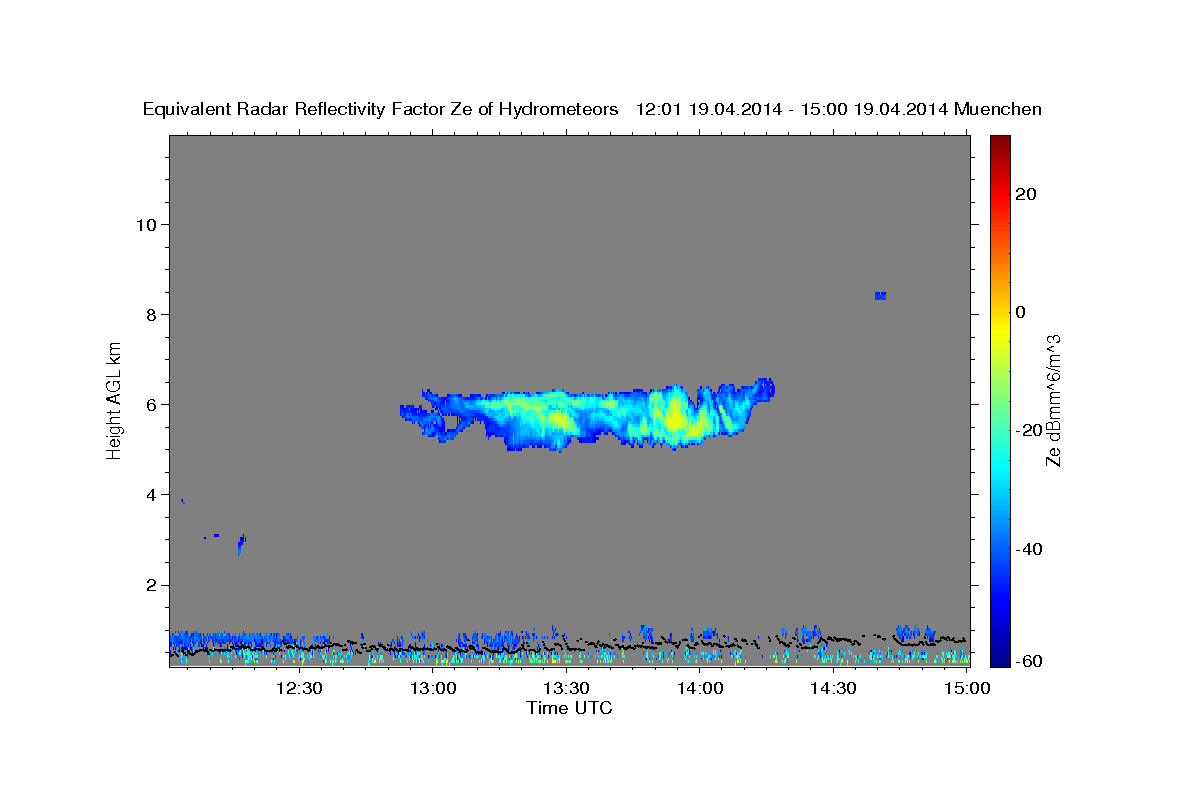Click the colorbar value '0'

[1020, 312]
